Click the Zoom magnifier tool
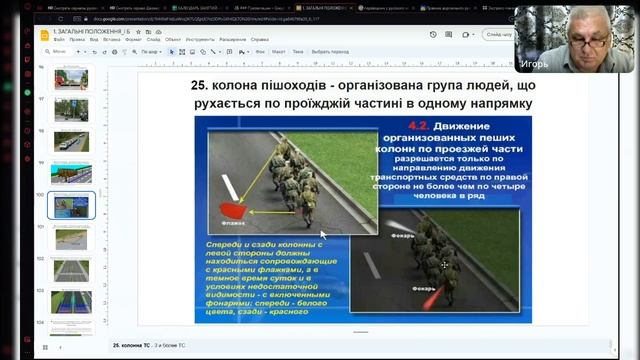The width and height of the screenshot is (640, 360). coord(134,52)
